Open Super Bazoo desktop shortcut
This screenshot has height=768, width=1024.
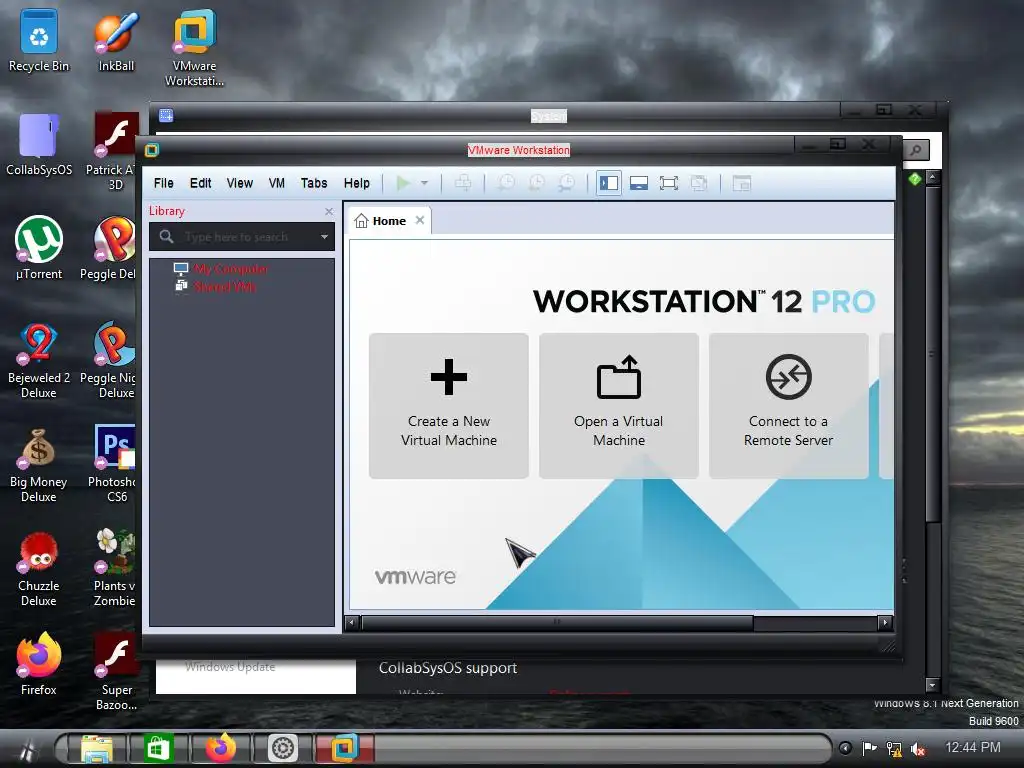pos(116,671)
